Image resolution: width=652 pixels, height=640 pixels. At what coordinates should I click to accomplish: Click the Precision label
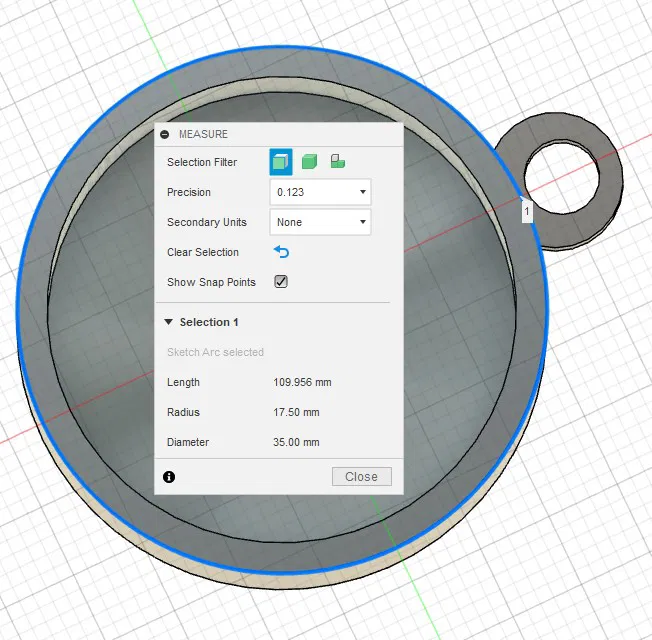(x=189, y=192)
